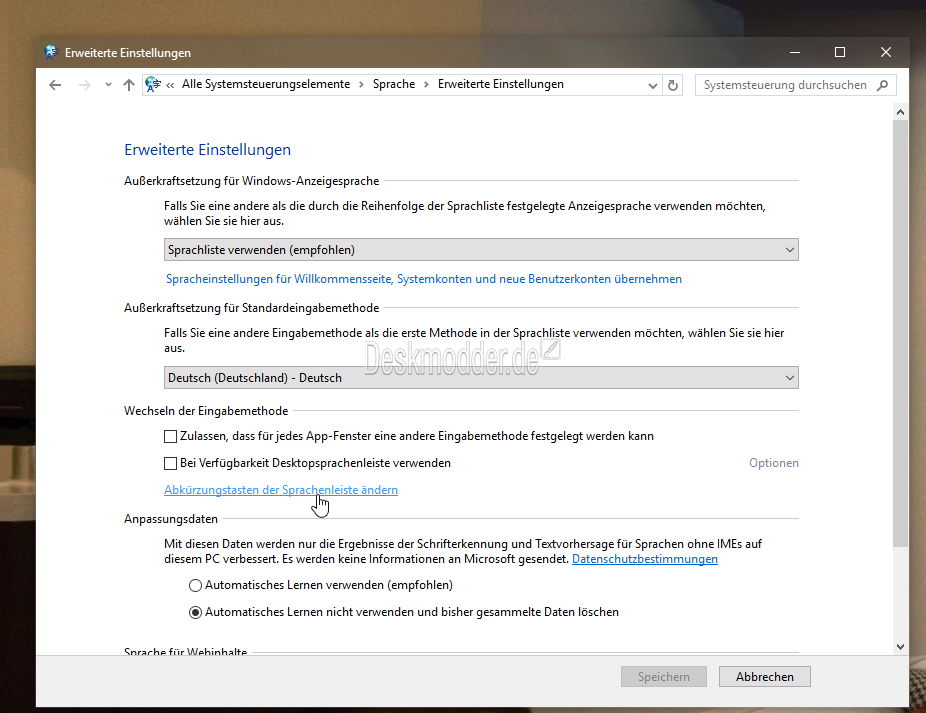Minimize the Erweiterte Einstellungen window
Viewport: 926px width, 713px height.
(x=795, y=53)
